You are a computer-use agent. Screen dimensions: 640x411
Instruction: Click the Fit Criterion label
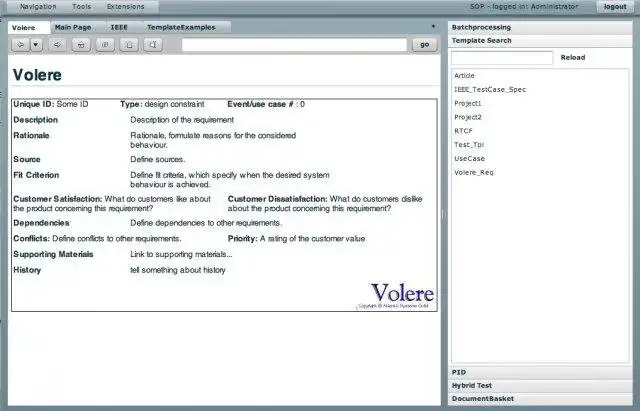36,175
